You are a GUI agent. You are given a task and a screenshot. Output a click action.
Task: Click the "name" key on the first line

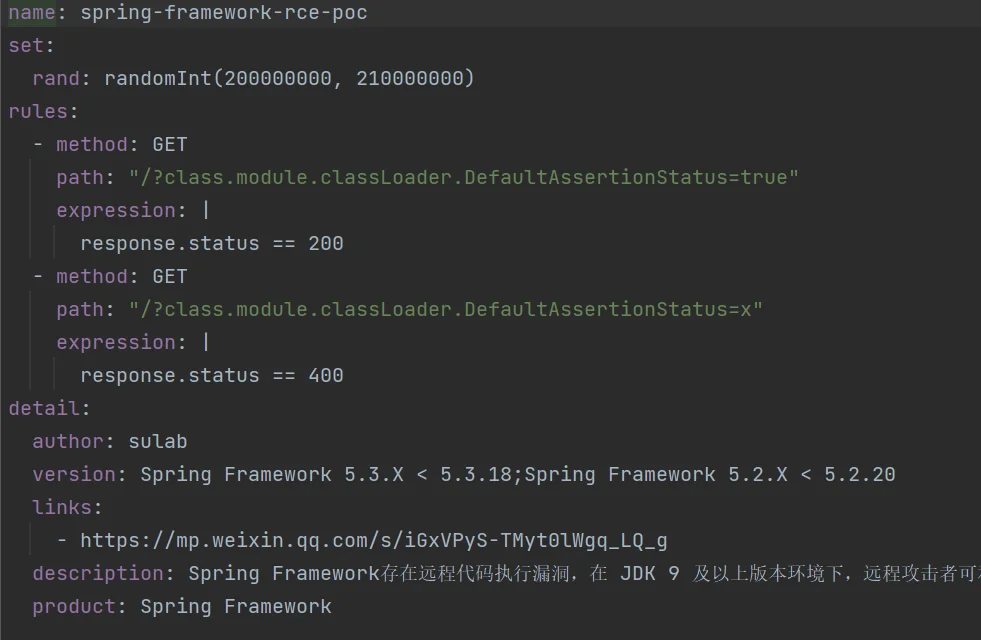(32, 13)
